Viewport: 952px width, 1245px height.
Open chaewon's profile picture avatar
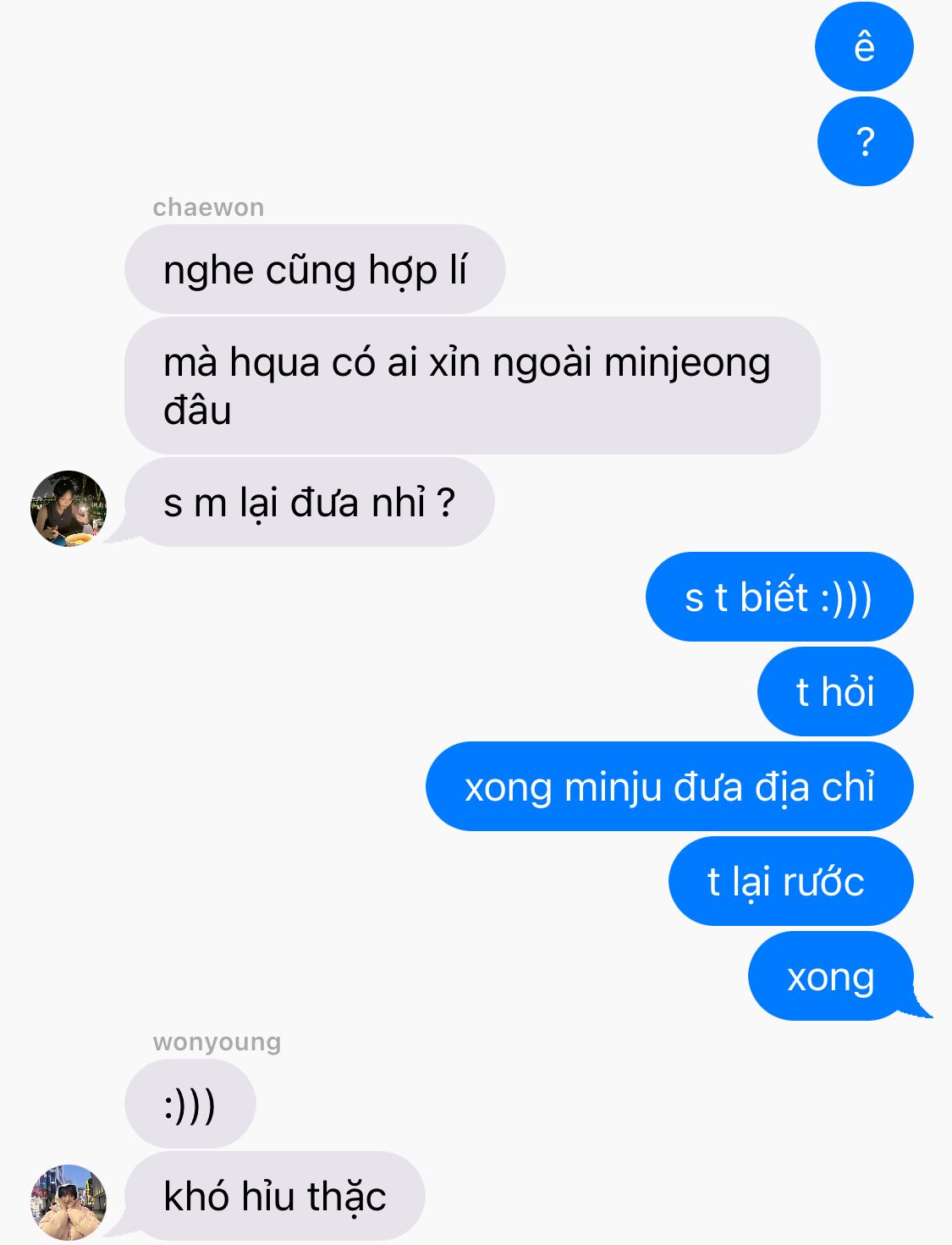[x=69, y=509]
